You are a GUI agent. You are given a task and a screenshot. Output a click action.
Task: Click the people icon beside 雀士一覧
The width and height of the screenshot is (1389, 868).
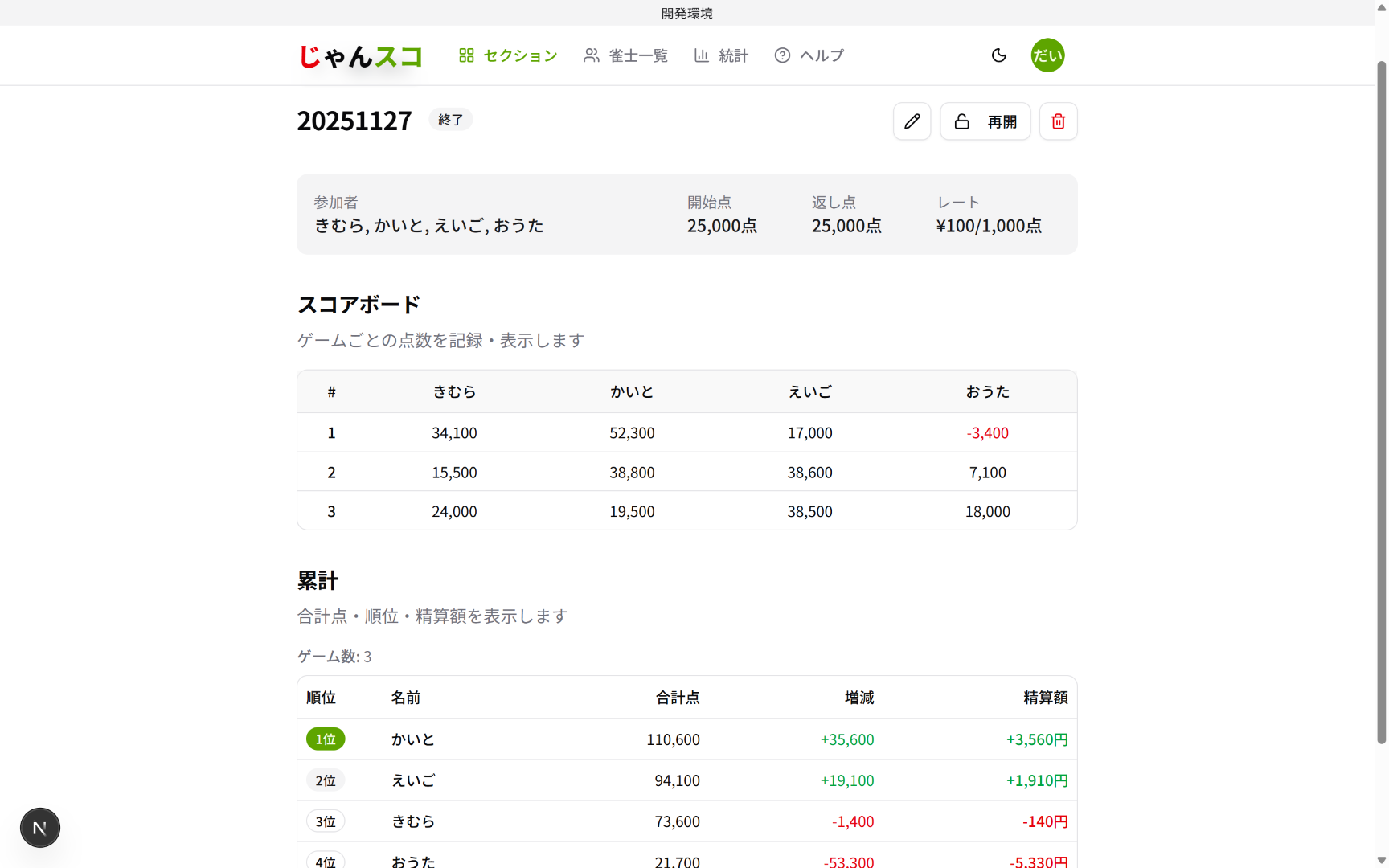(592, 55)
